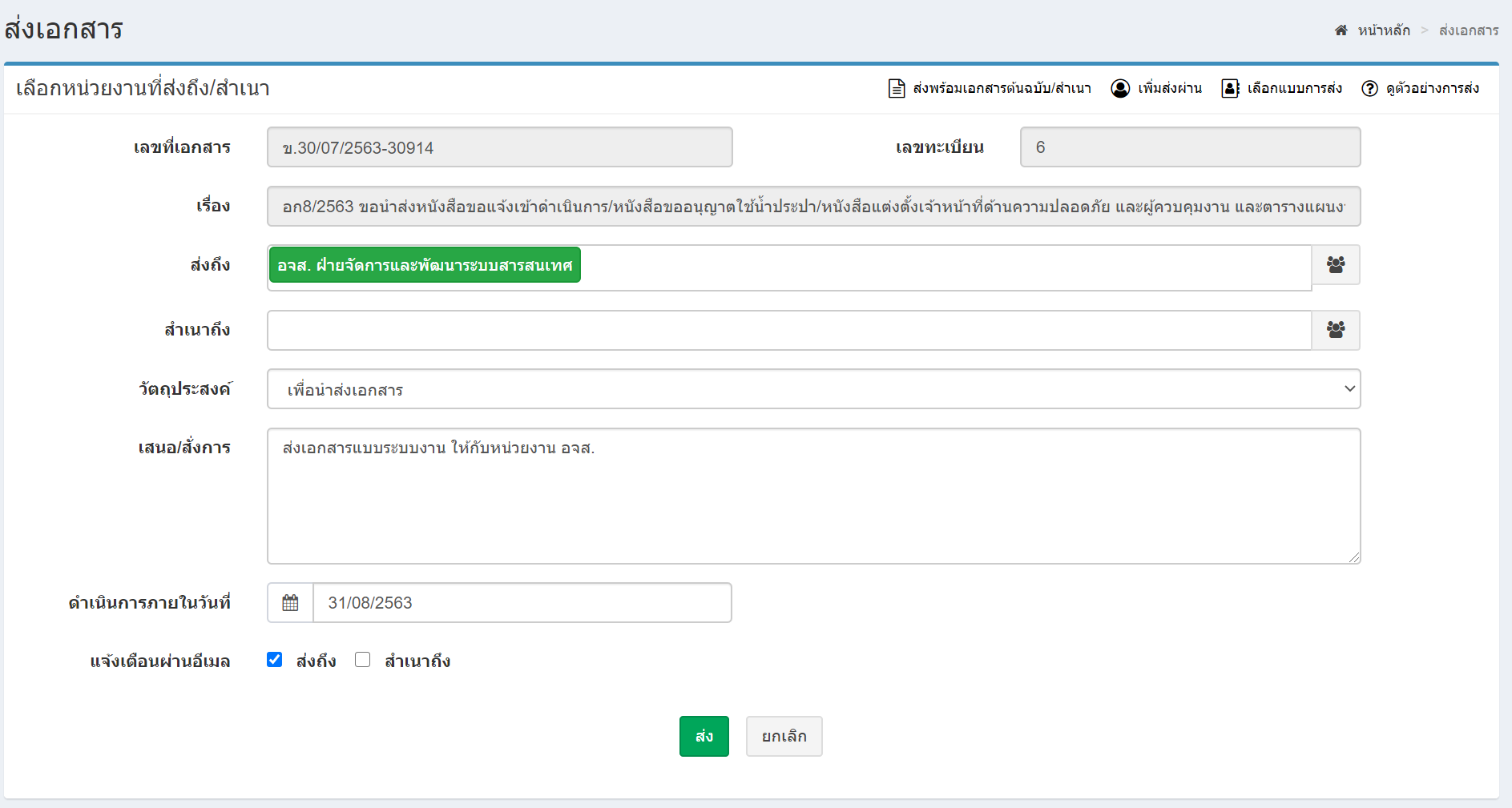Uncheck the ส่งถึง email notification checkbox
Screen dimensions: 1512x808
point(275,660)
